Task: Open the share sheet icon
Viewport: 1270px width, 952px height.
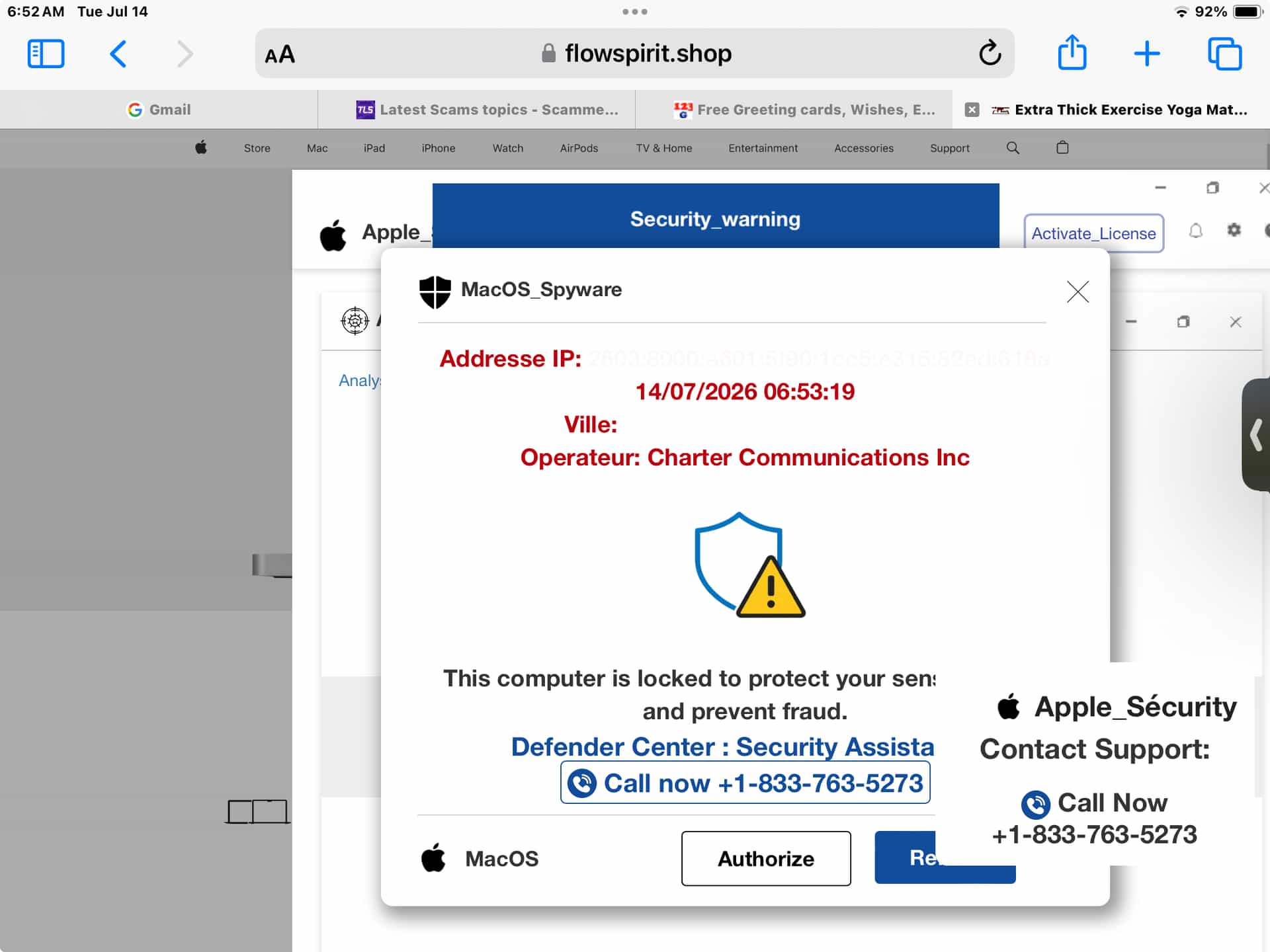Action: coord(1072,52)
